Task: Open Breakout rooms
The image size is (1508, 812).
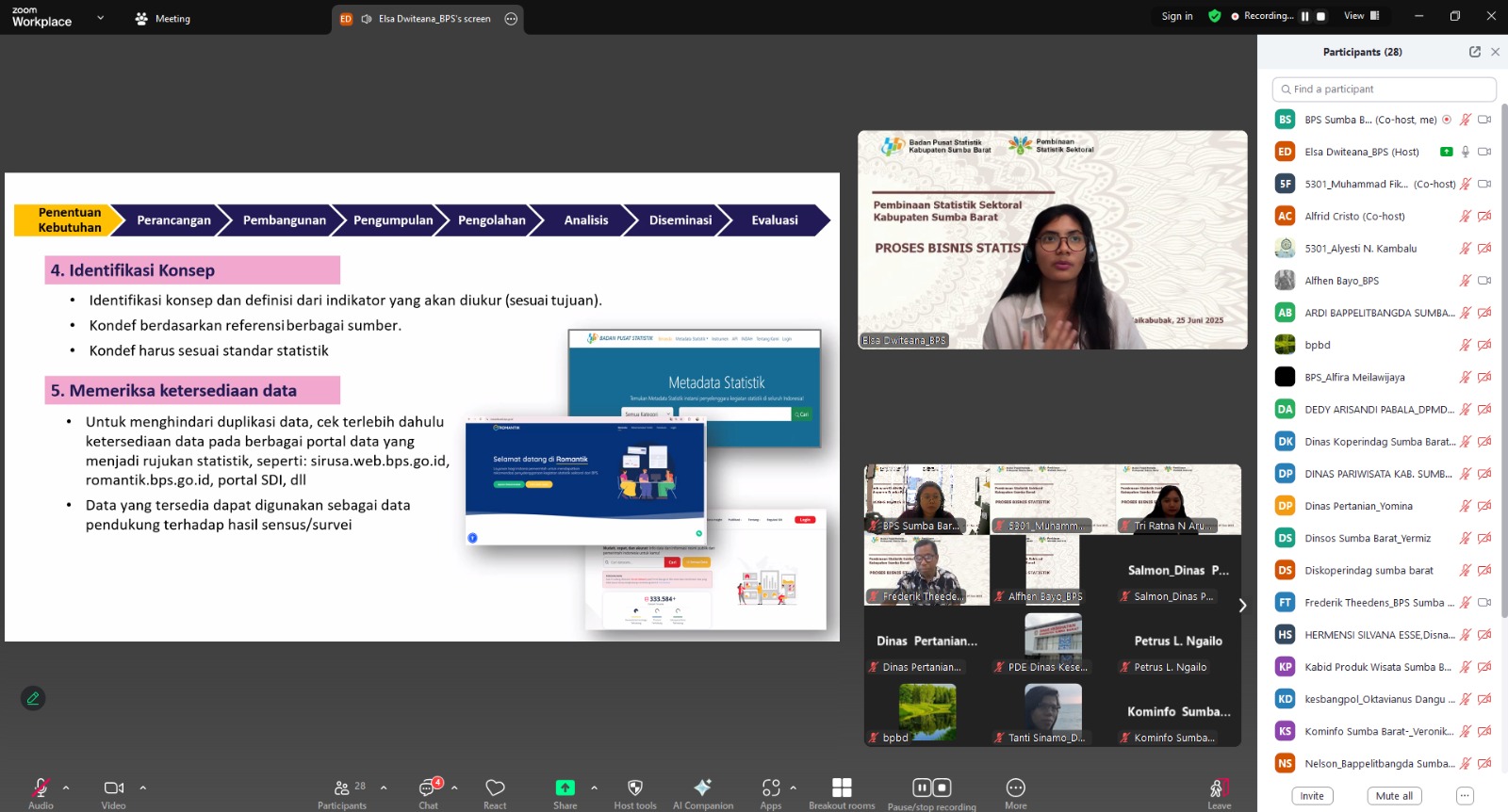Action: [842, 788]
